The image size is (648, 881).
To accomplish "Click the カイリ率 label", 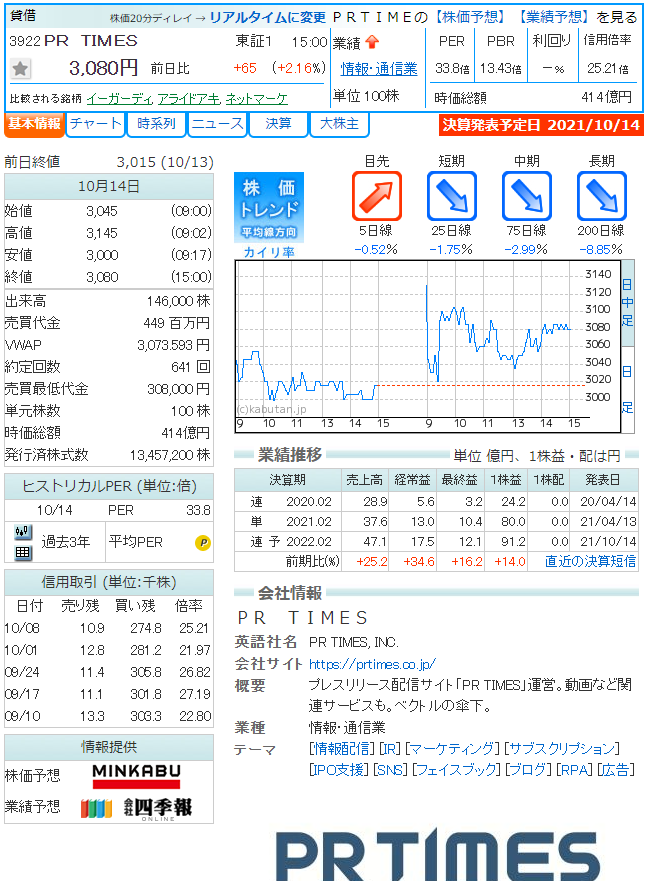I will point(269,252).
